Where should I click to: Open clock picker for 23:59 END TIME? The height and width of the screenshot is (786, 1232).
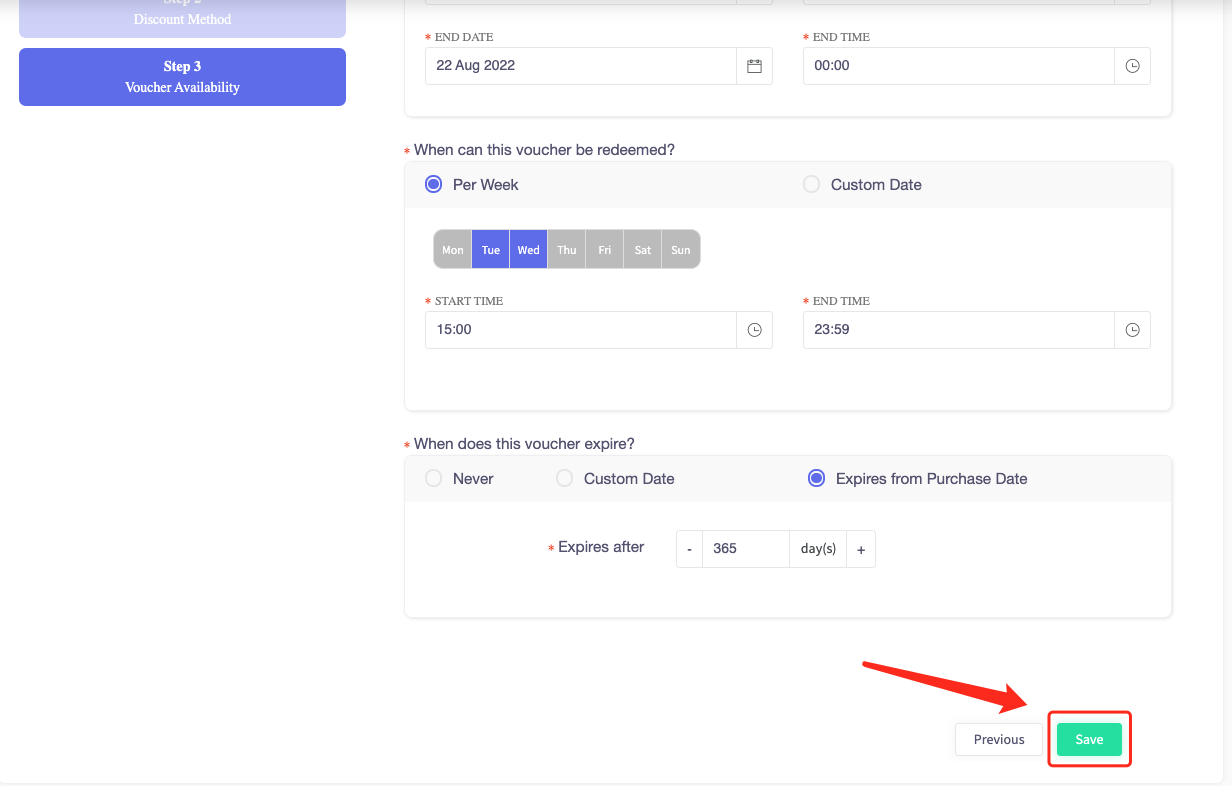coord(1132,330)
